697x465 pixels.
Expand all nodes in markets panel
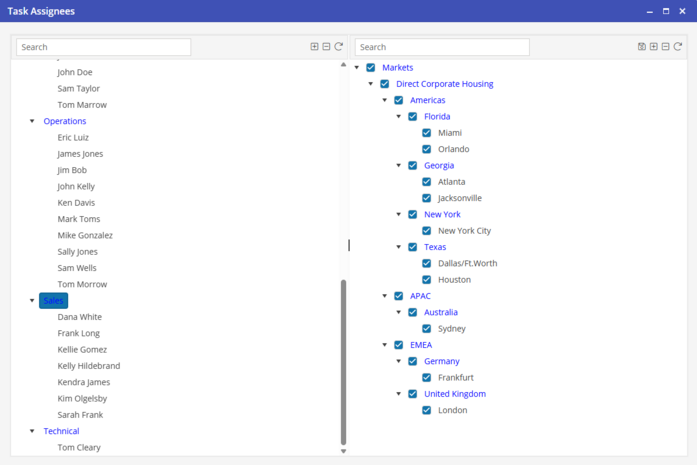point(654,47)
